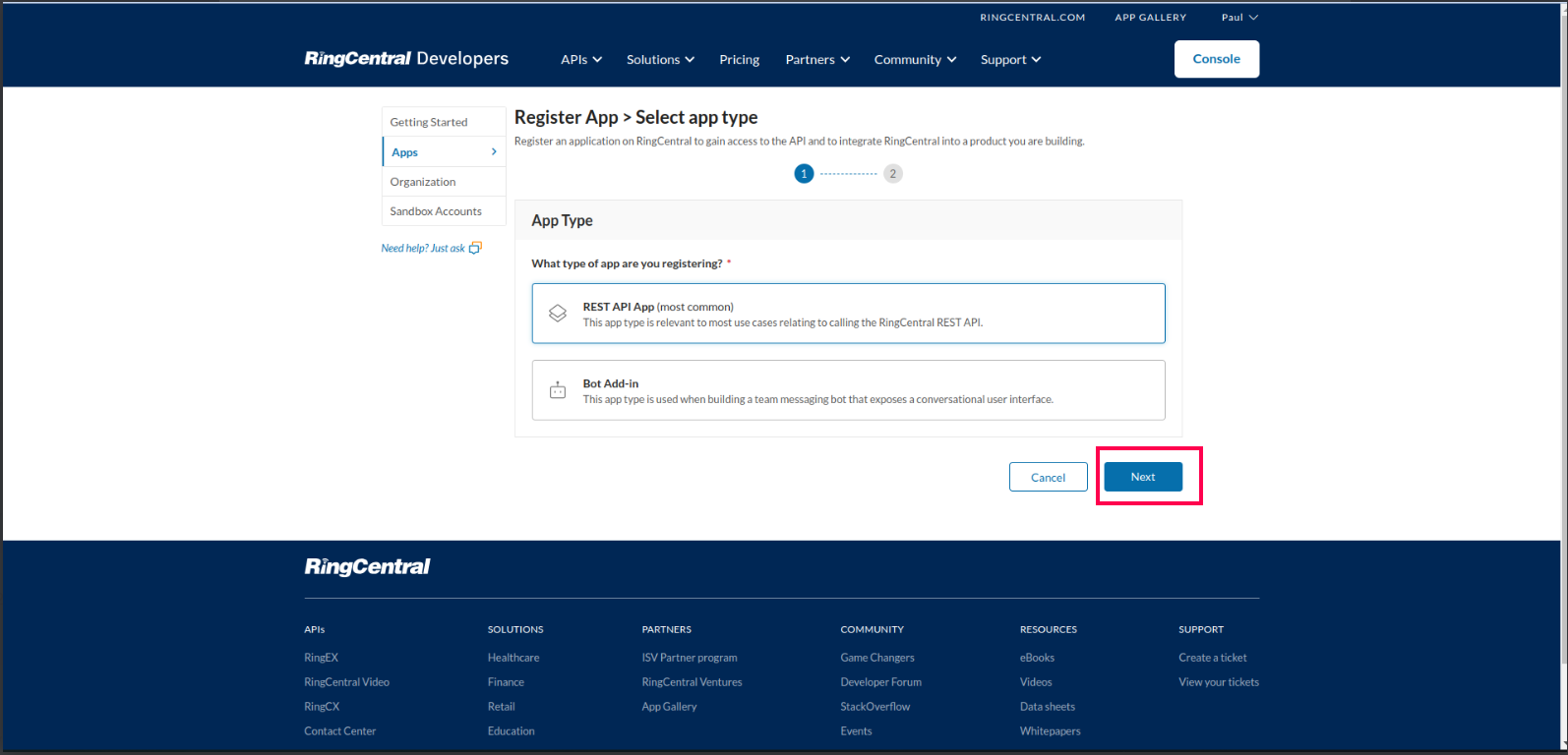Expand the Community dropdown menu
The width and height of the screenshot is (1568, 755).
coord(915,60)
